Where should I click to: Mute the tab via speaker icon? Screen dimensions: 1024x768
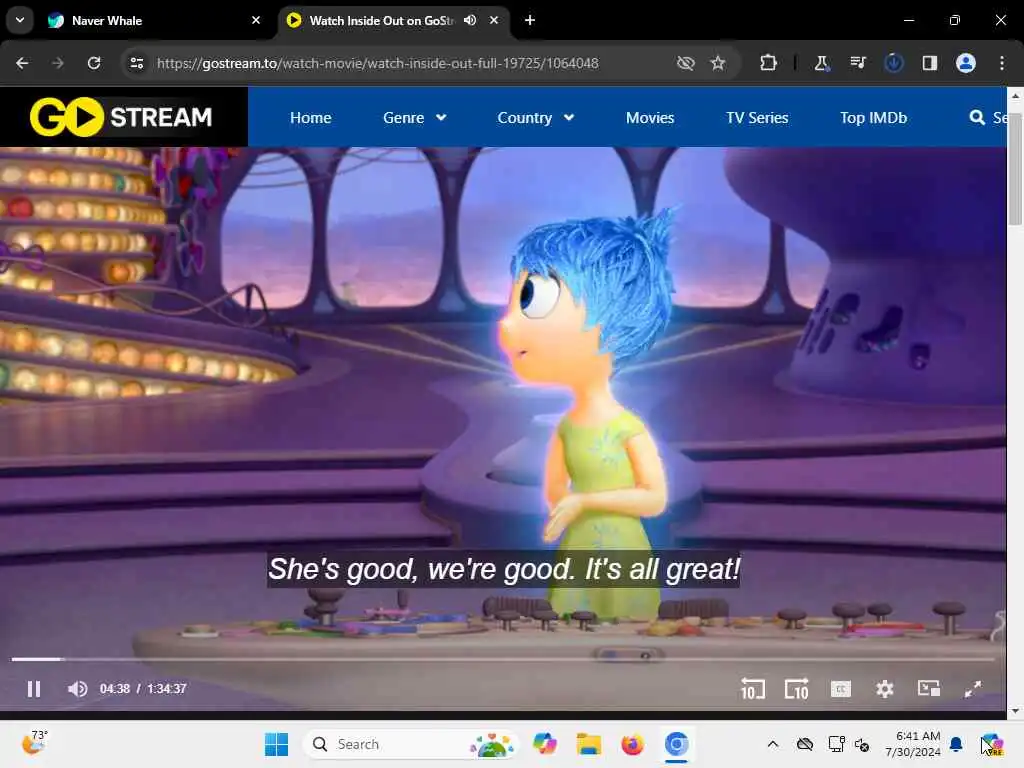pos(470,20)
